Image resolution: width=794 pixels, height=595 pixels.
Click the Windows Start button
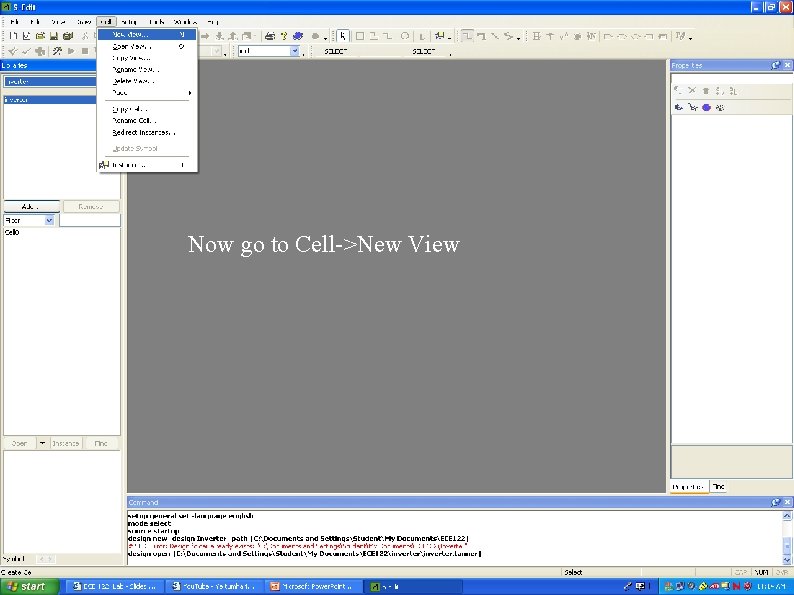point(30,586)
